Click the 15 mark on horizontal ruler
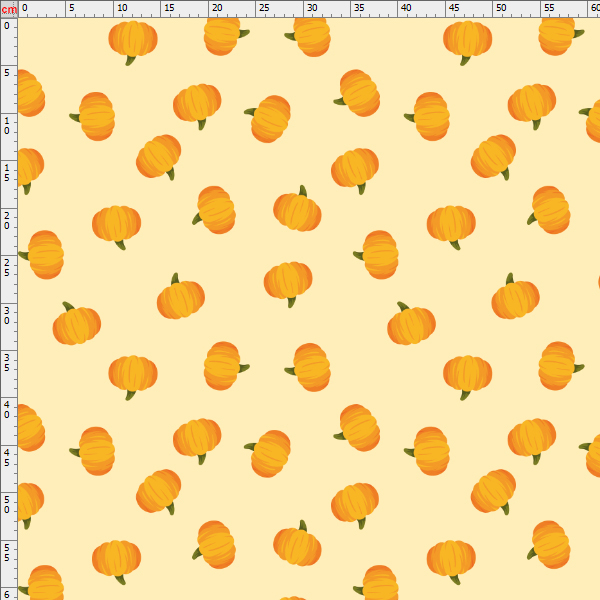 (170, 8)
